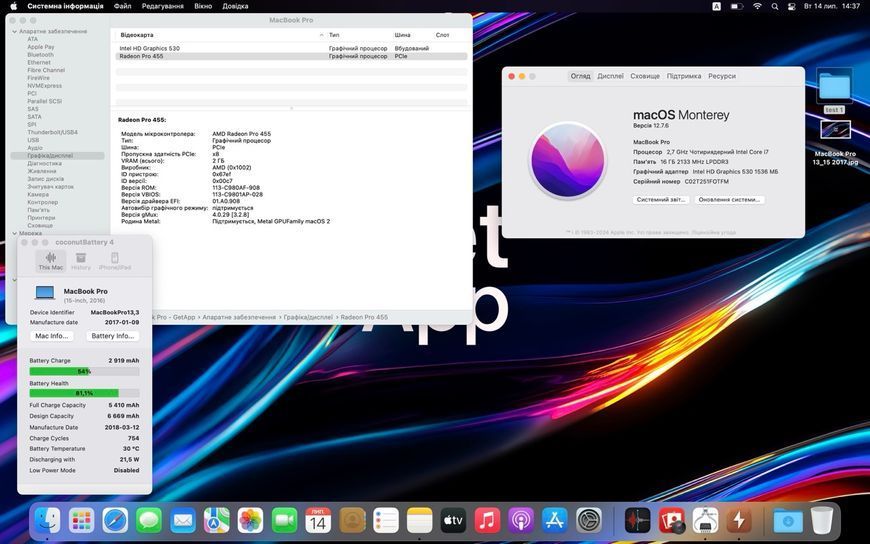Viewport: 870px width, 544px height.
Task: Click battery status icon in menu bar
Action: click(737, 6)
